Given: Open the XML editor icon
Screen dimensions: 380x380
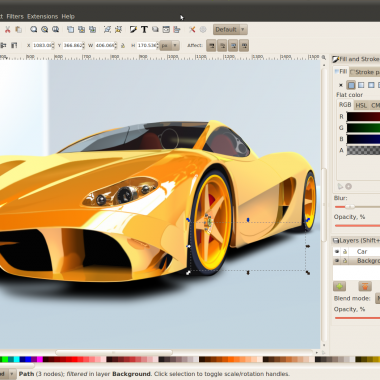Looking at the screenshot, I should (x=166, y=30).
